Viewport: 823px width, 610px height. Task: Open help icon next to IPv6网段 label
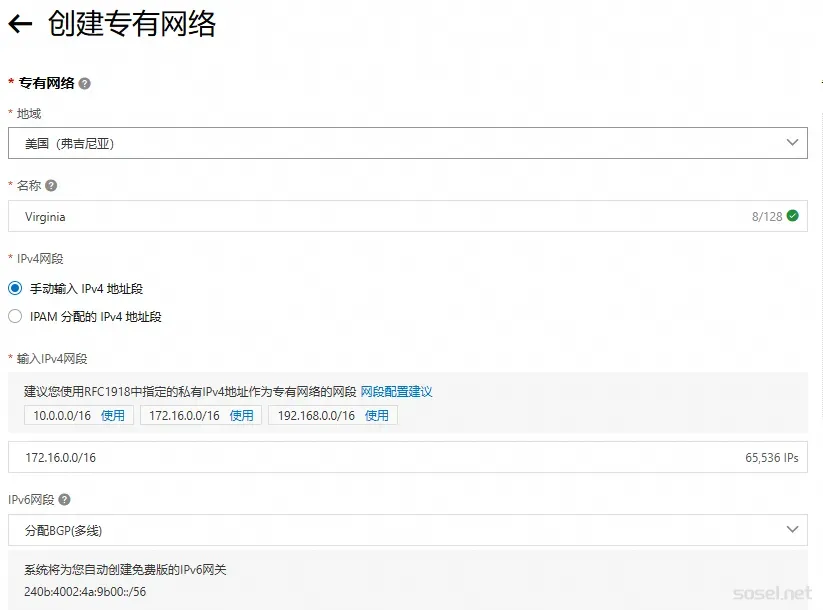point(65,500)
